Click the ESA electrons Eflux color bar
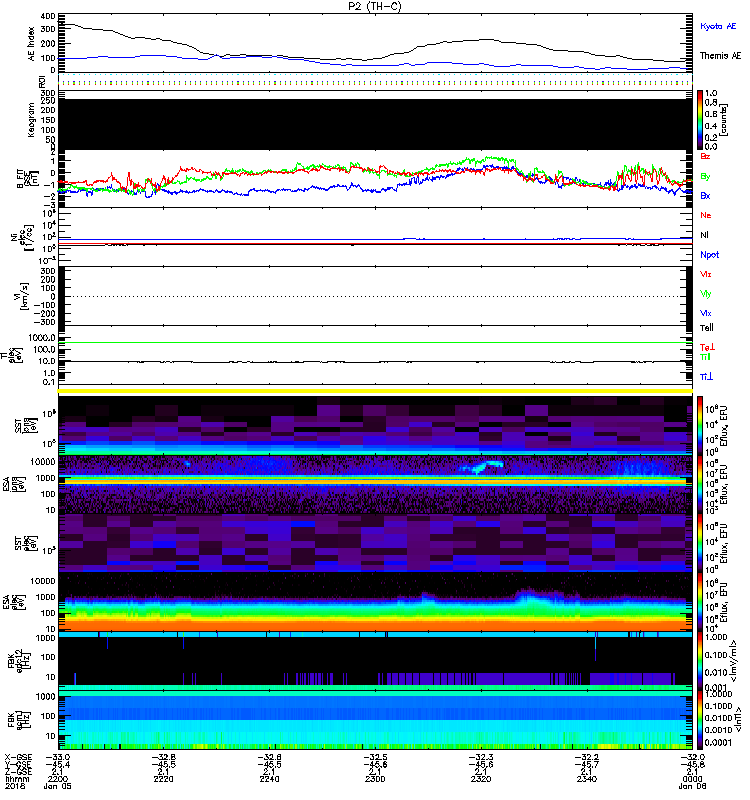 click(700, 602)
